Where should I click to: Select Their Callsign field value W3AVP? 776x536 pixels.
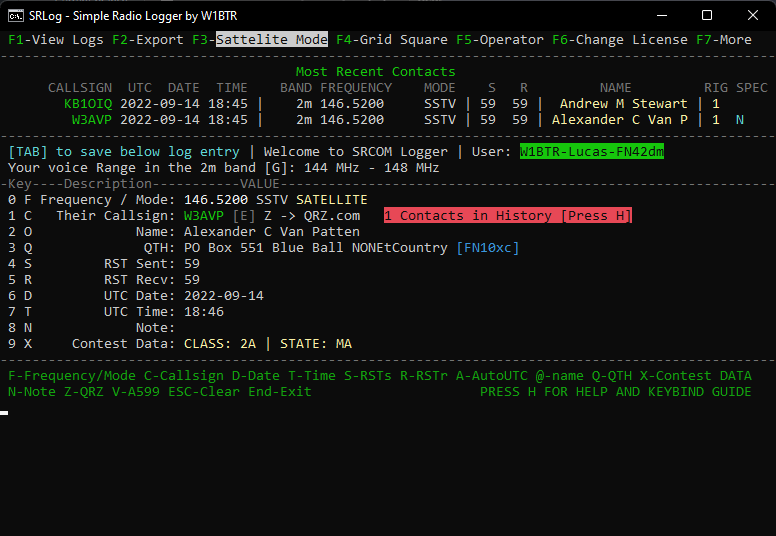(204, 216)
